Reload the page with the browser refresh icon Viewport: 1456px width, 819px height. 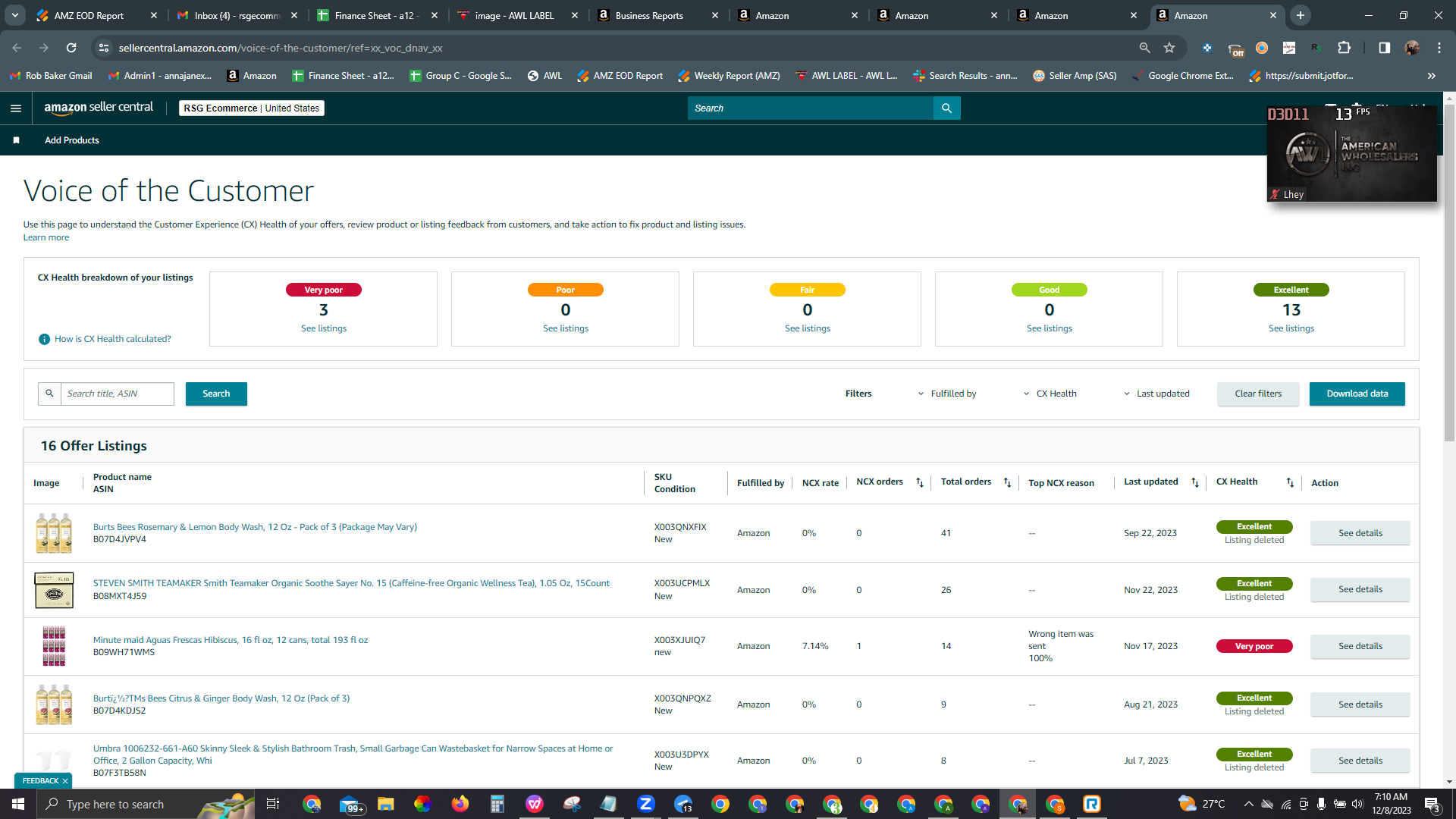(x=71, y=48)
